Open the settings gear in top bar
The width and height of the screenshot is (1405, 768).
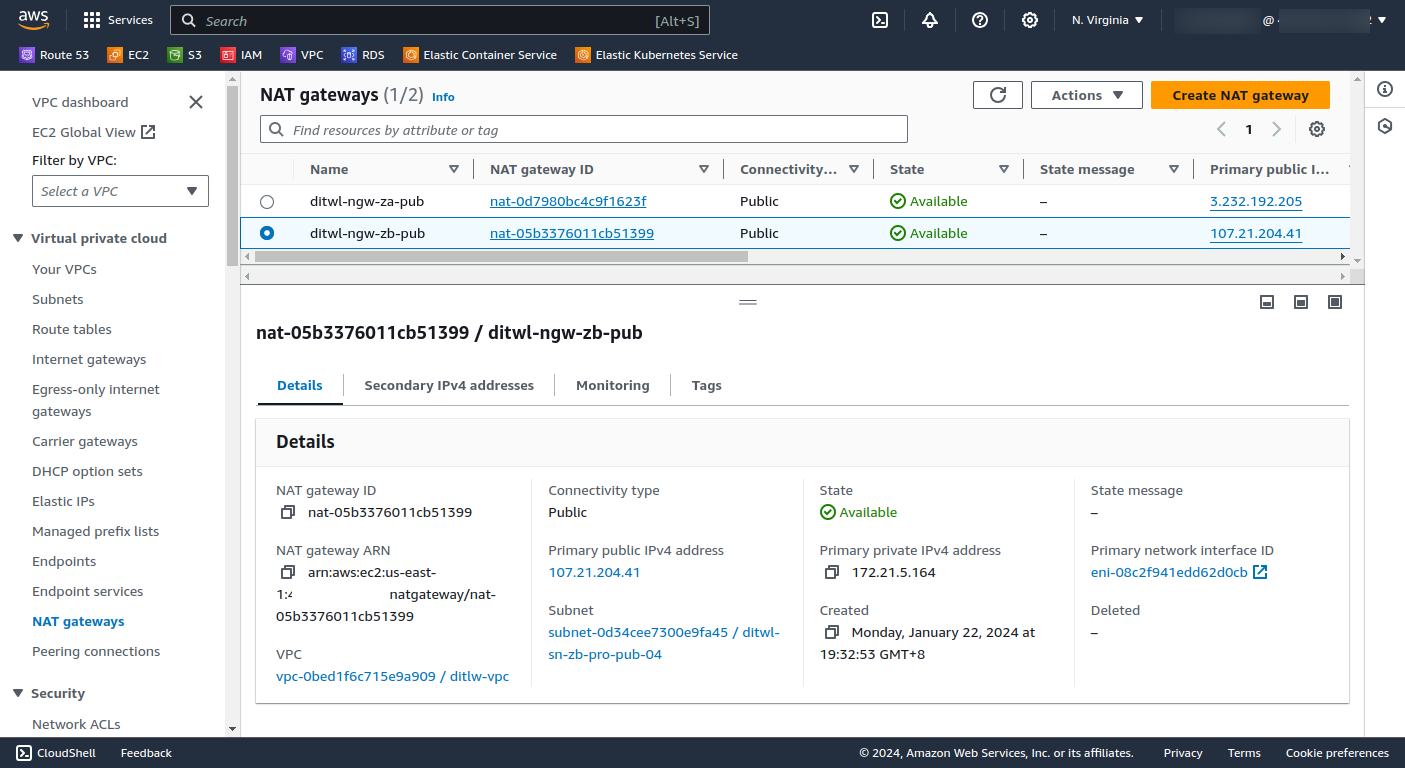[x=1030, y=20]
